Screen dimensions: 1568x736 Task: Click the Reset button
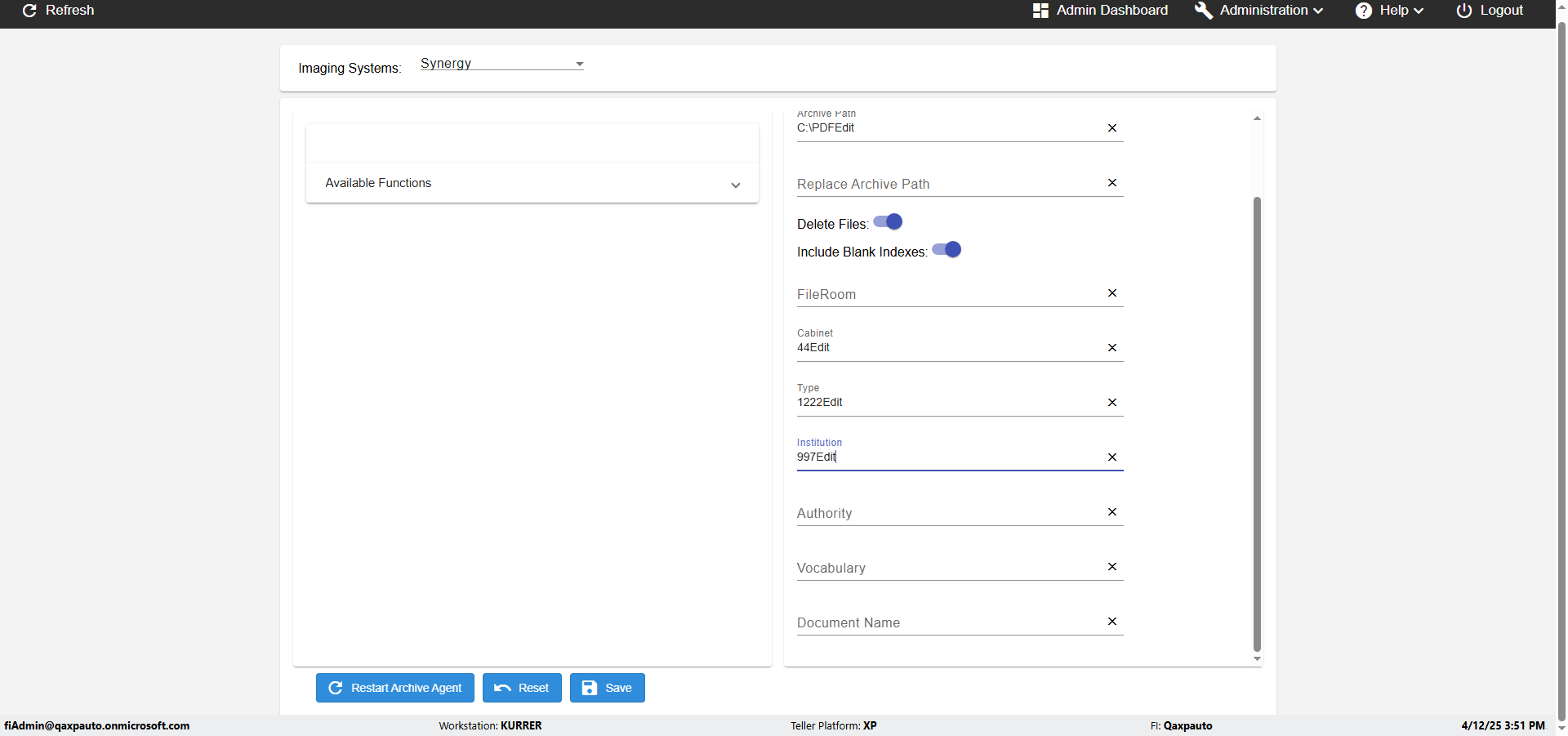click(522, 688)
